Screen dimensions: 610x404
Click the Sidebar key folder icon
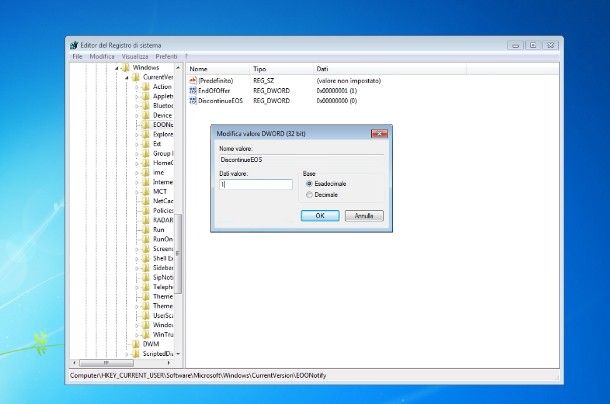146,268
